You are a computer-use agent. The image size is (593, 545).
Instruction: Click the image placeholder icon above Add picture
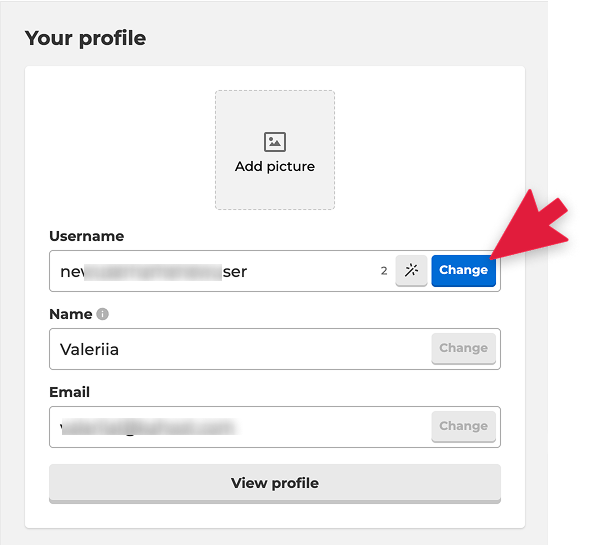click(275, 142)
